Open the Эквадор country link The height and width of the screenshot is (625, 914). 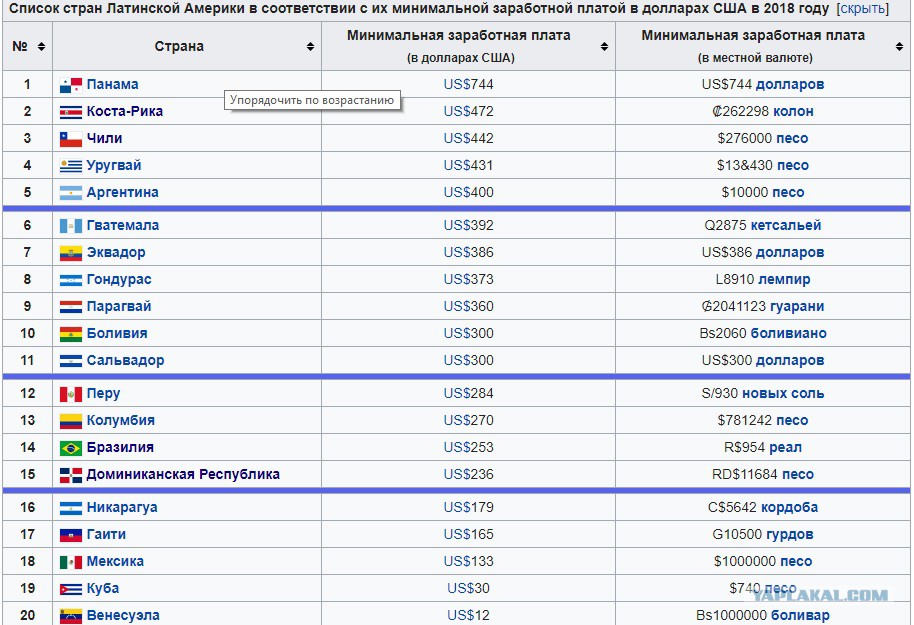click(x=116, y=252)
